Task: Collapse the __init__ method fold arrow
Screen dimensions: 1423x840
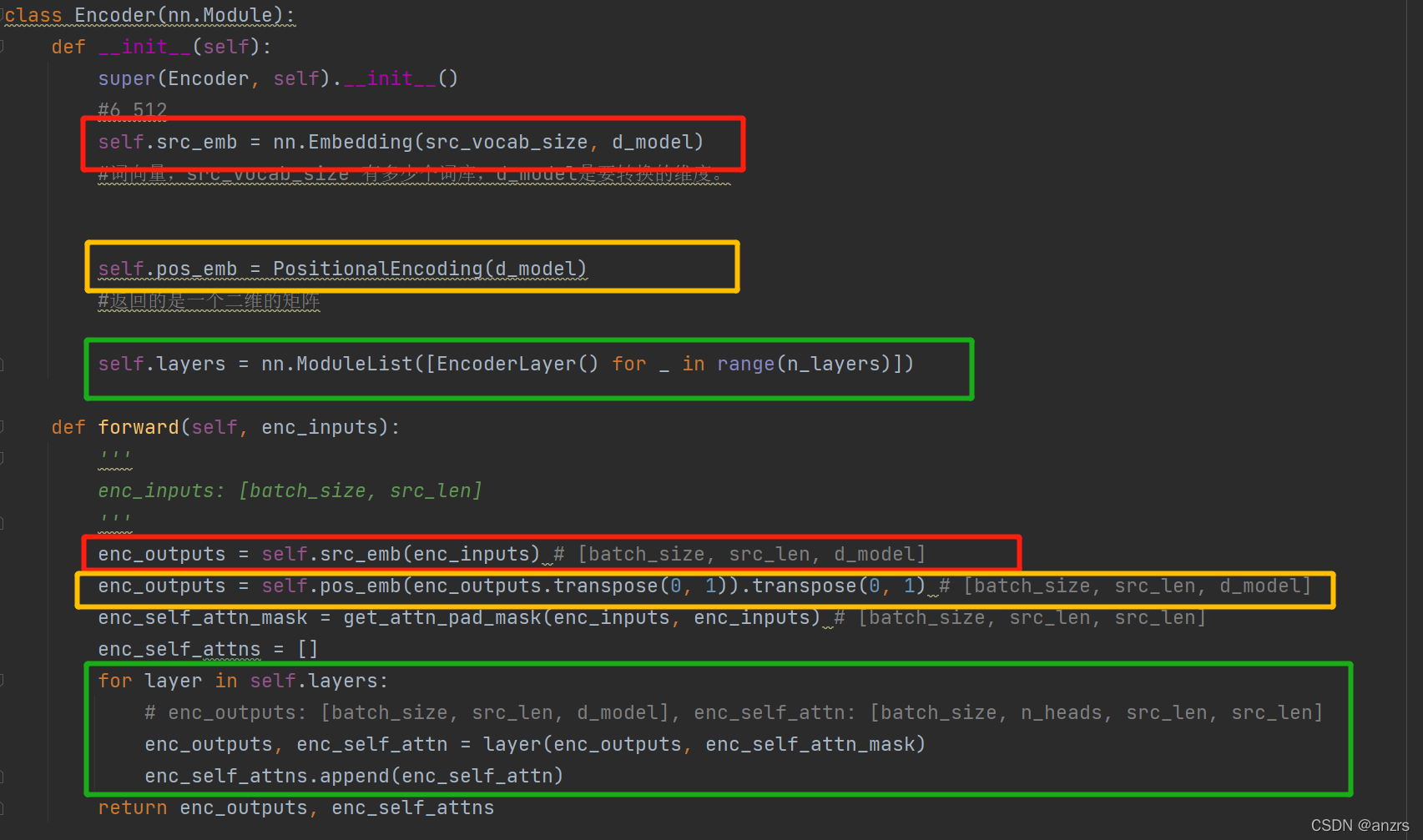Action: click(x=7, y=47)
